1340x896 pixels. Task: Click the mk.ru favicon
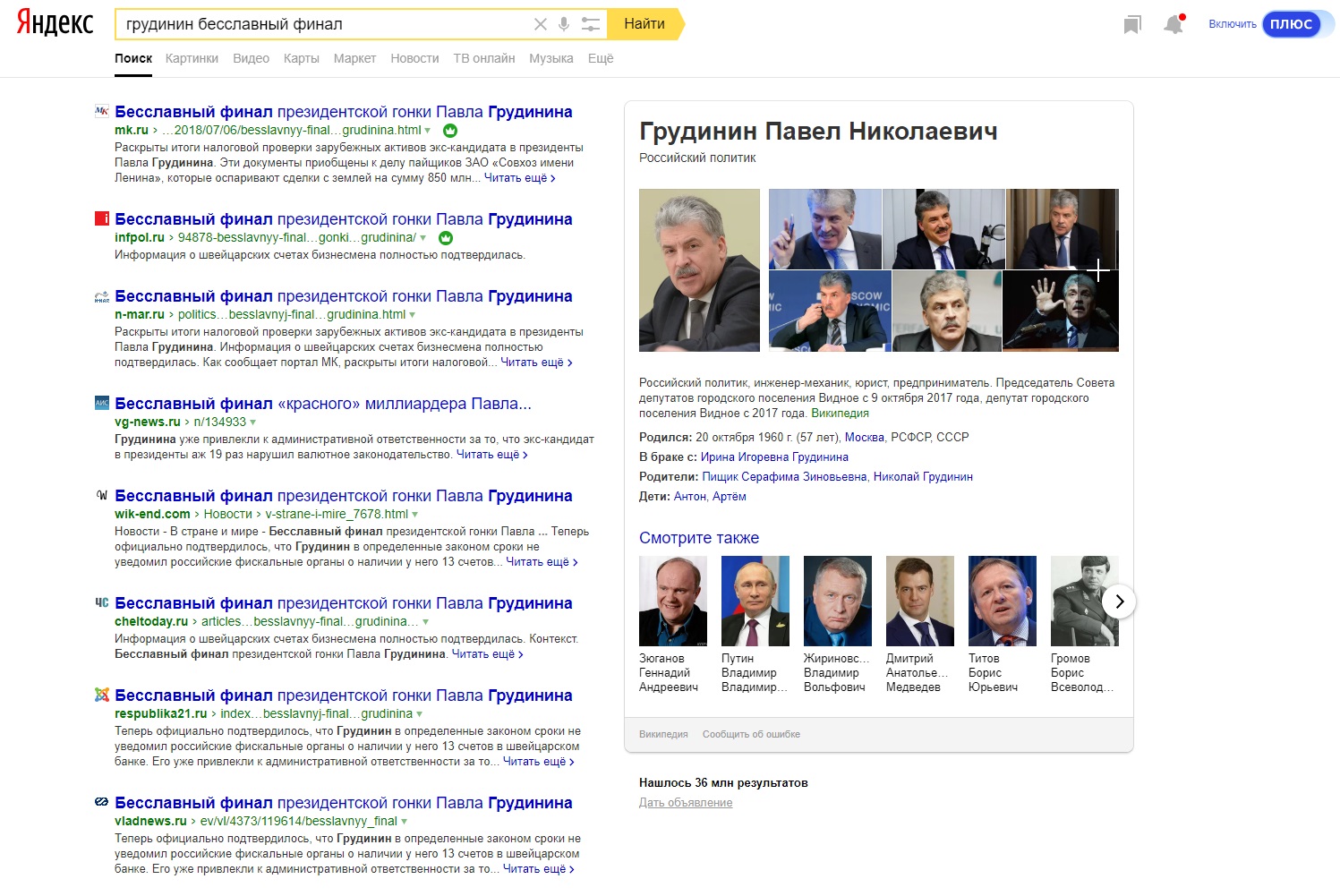pyautogui.click(x=101, y=111)
